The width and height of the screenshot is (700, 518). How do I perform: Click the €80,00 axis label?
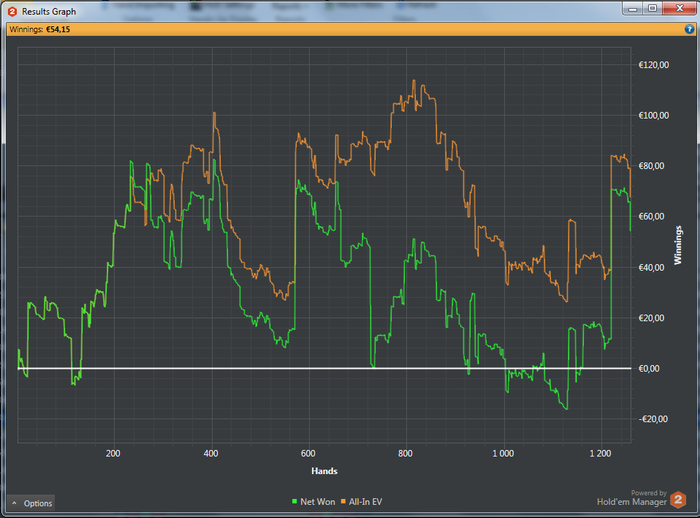click(651, 166)
